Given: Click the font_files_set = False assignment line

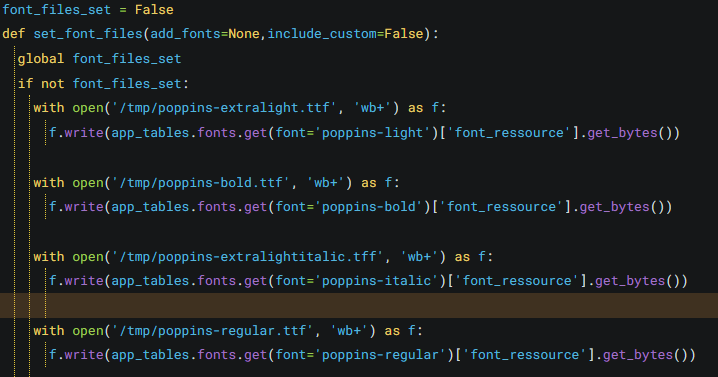Looking at the screenshot, I should tap(88, 10).
